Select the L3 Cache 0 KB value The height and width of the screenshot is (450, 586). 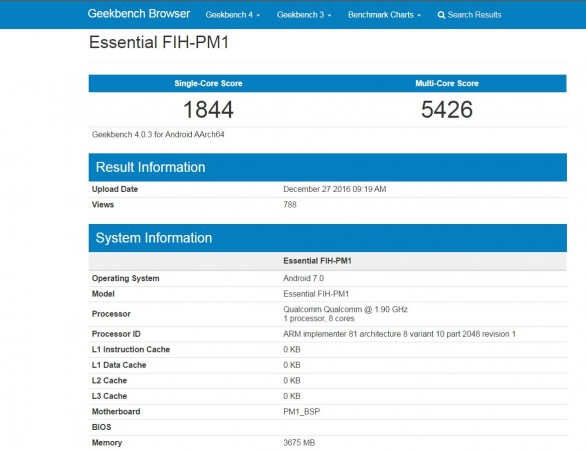click(292, 396)
